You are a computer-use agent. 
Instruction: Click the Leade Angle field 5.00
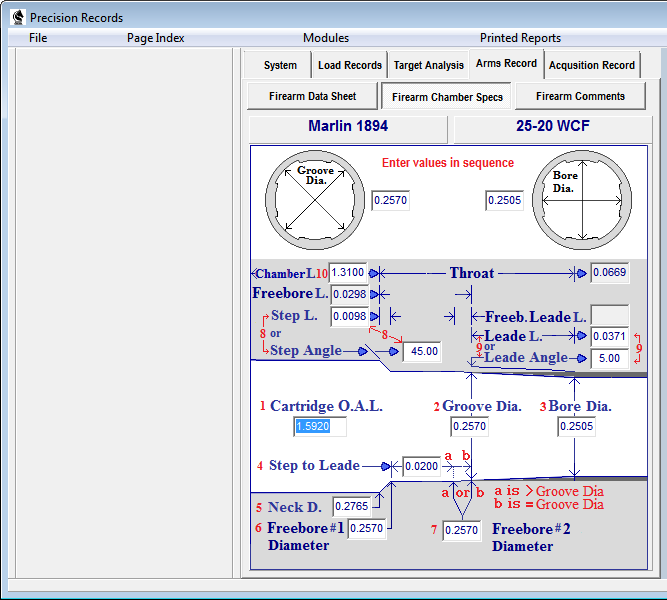coord(610,358)
